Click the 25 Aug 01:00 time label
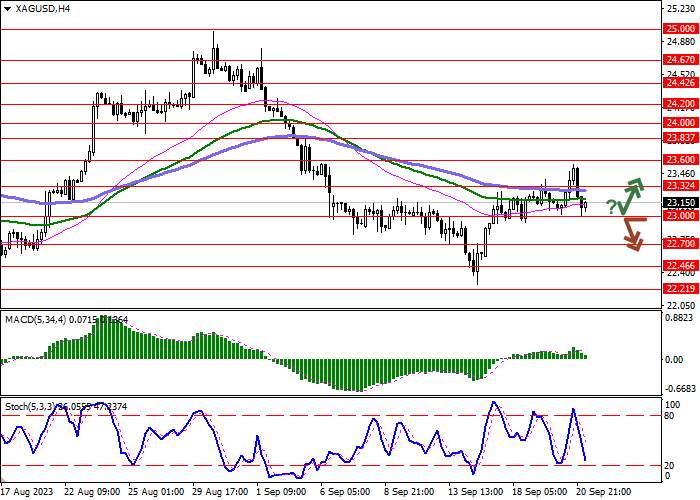 pos(155,492)
